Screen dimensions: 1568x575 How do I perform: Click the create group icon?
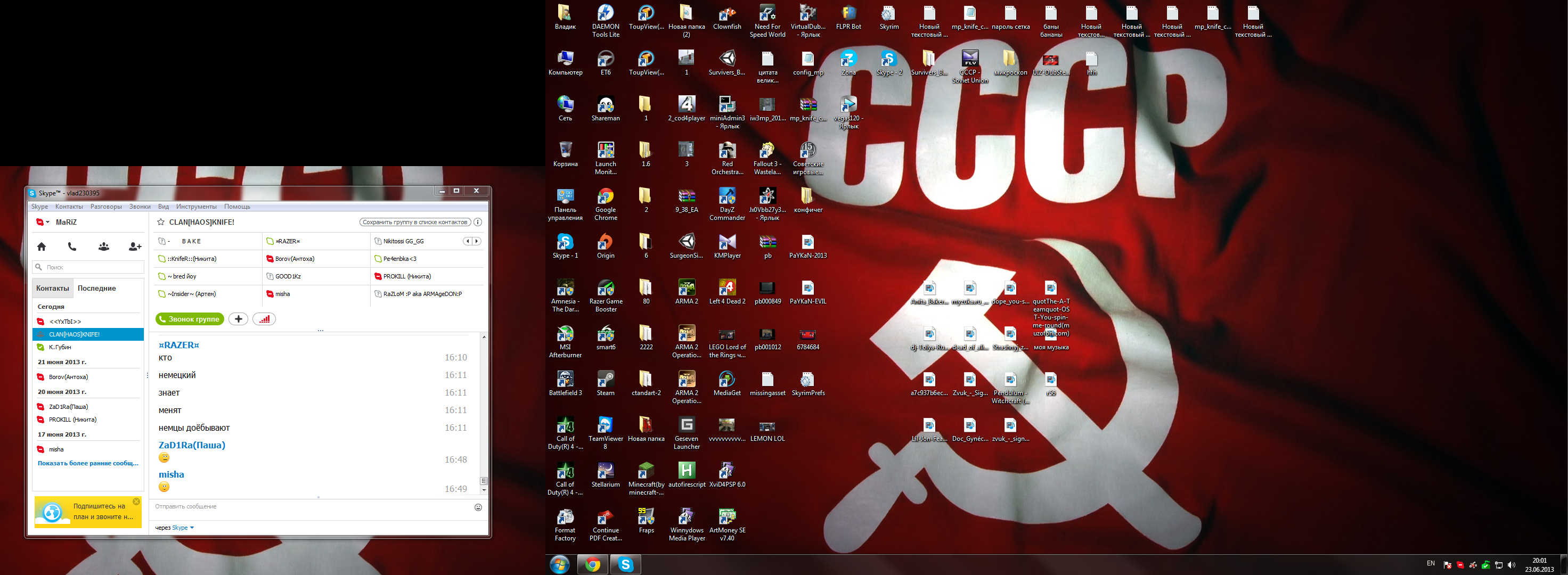pos(103,247)
